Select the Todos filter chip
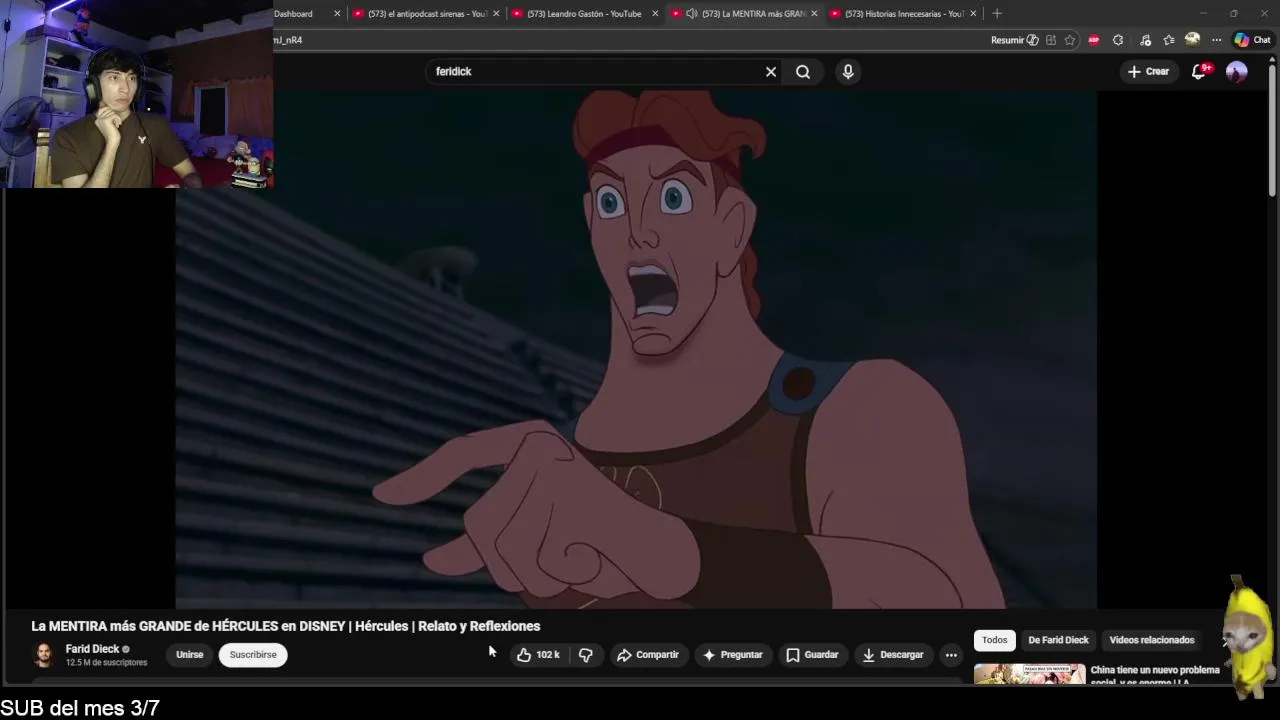Image resolution: width=1280 pixels, height=720 pixels. click(994, 640)
